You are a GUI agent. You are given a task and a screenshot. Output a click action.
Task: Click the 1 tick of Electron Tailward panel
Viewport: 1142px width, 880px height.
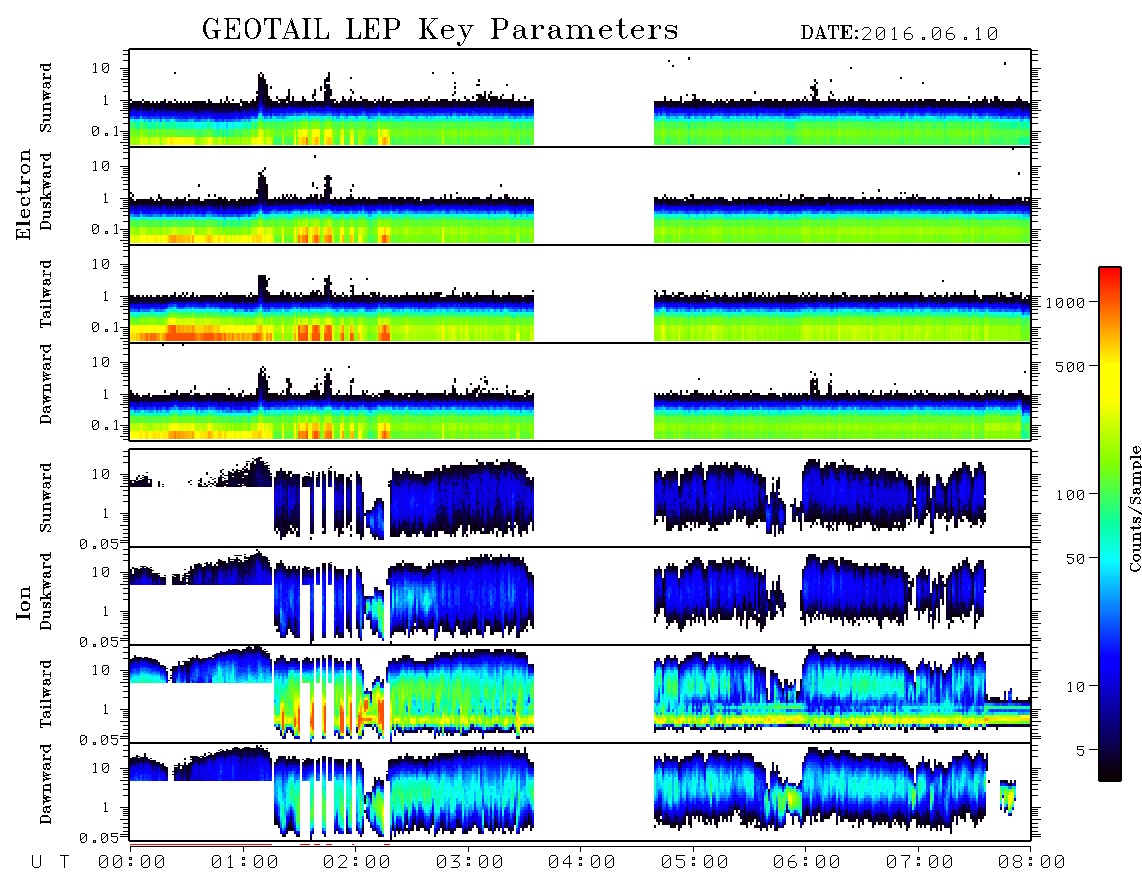point(106,296)
